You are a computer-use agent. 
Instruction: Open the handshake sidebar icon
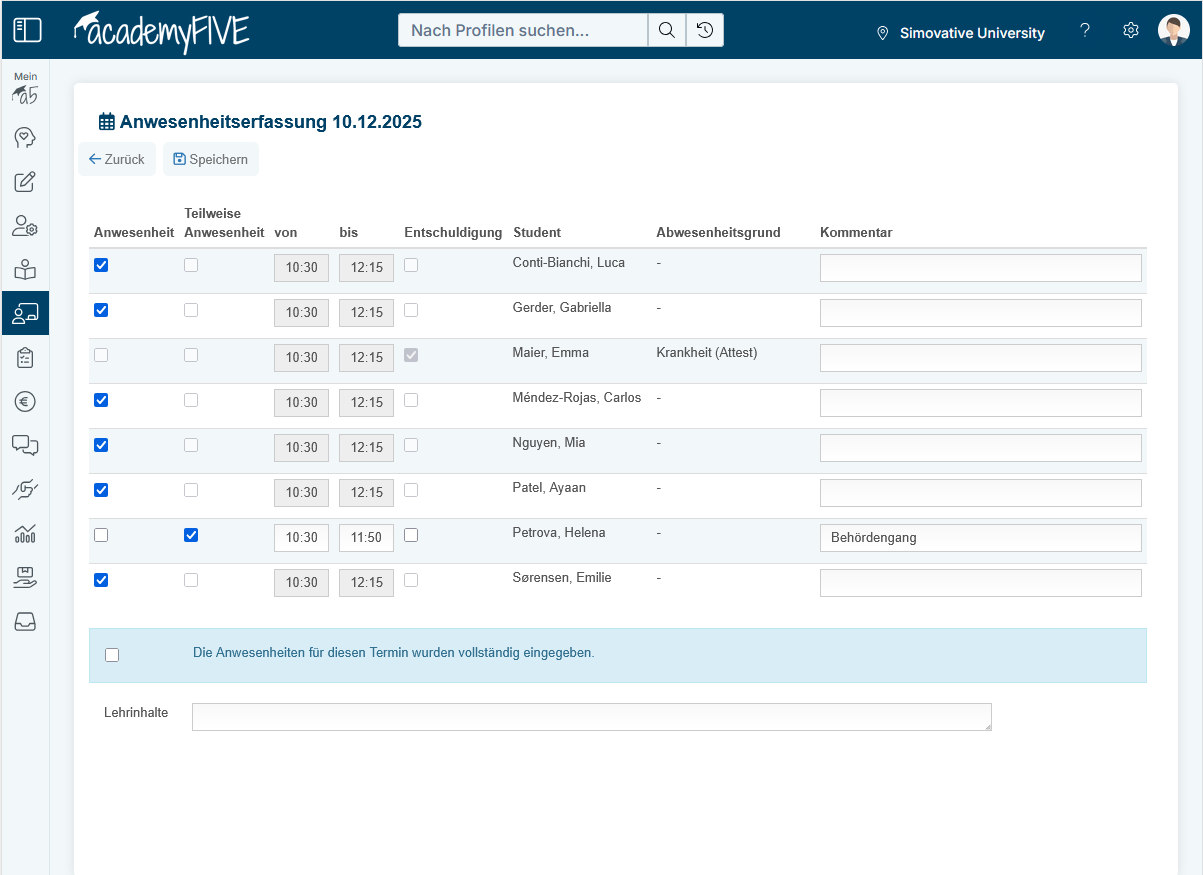pos(25,490)
